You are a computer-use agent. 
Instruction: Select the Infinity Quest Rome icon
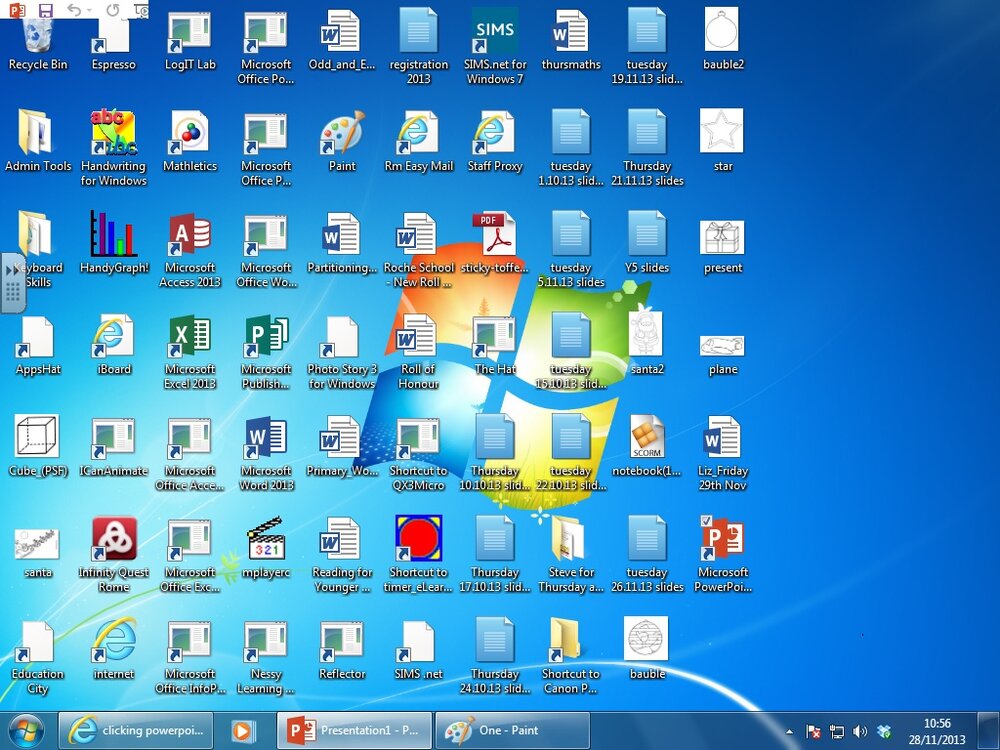[x=114, y=538]
